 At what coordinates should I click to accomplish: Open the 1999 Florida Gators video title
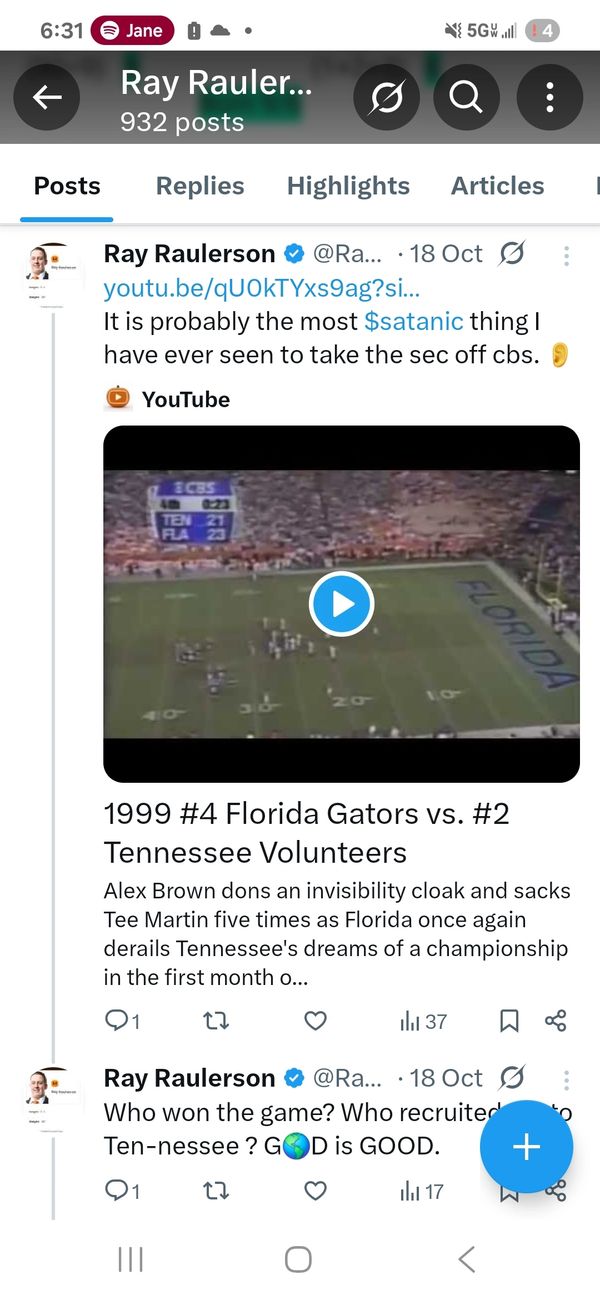click(x=306, y=833)
